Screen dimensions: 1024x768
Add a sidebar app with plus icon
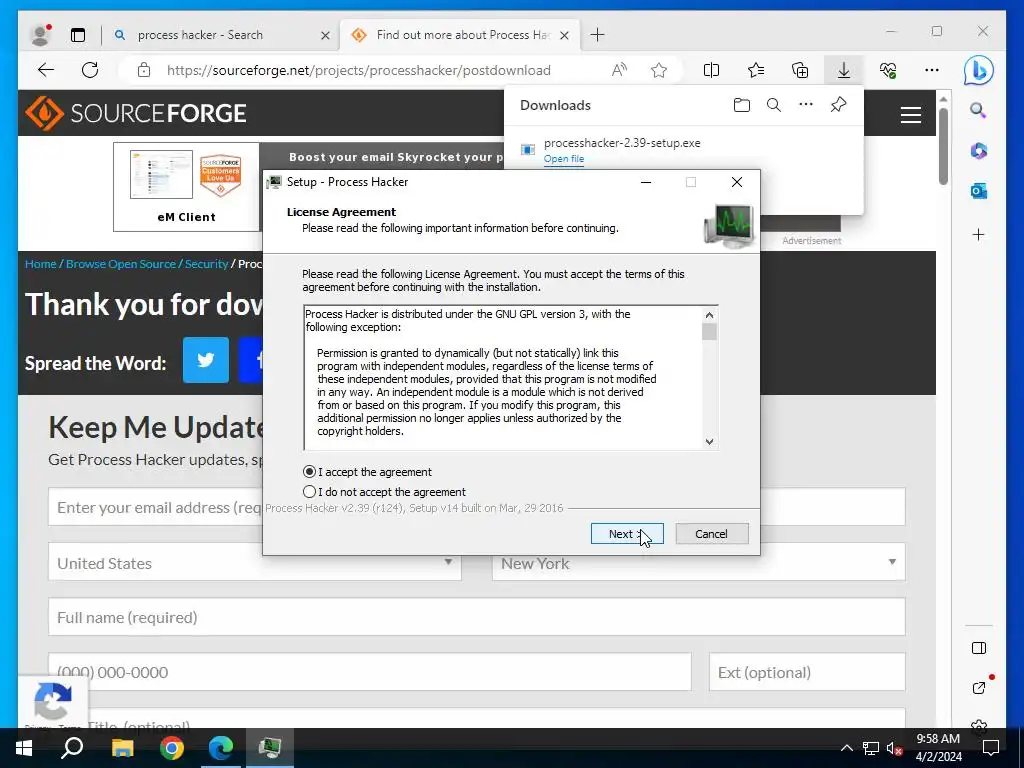pyautogui.click(x=978, y=234)
